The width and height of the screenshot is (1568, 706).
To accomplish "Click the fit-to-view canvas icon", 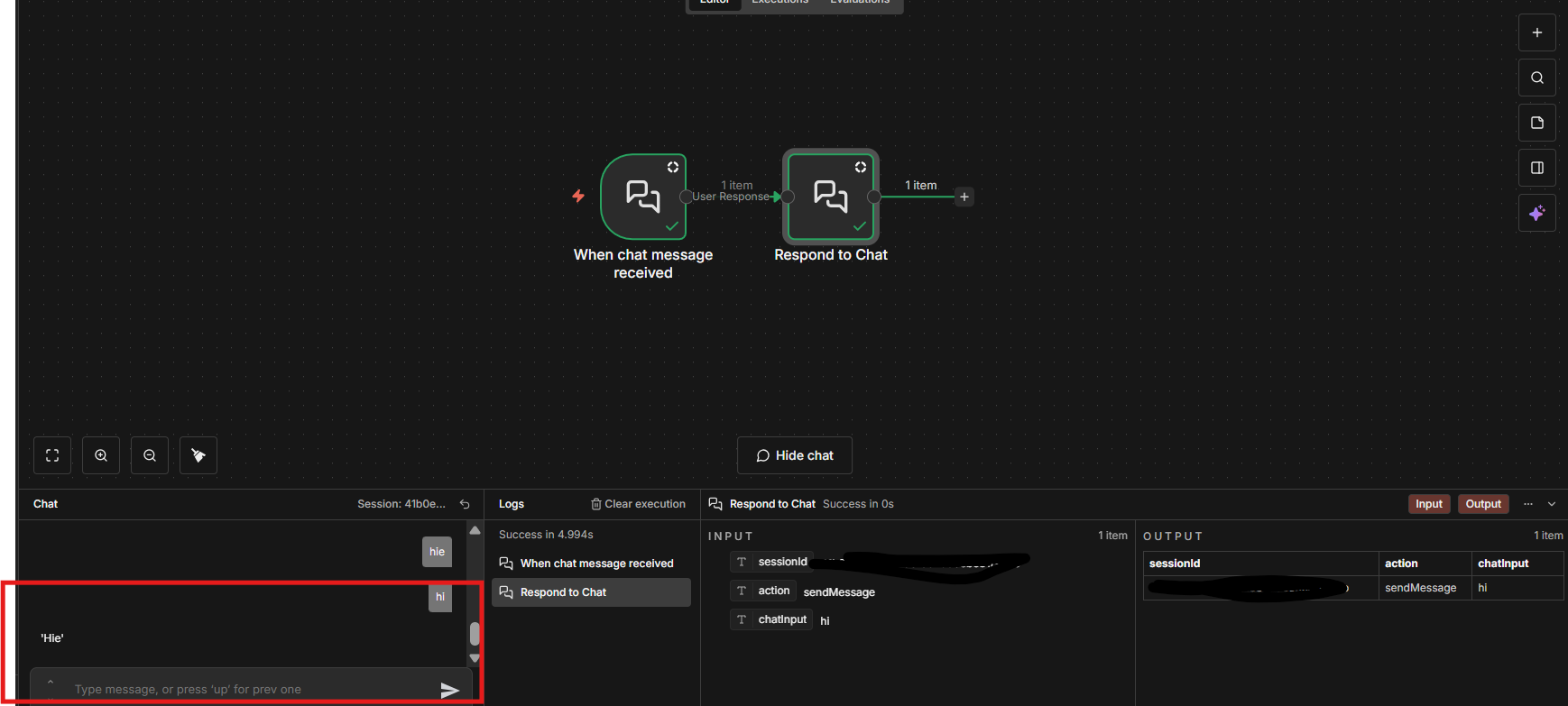I will [x=52, y=455].
